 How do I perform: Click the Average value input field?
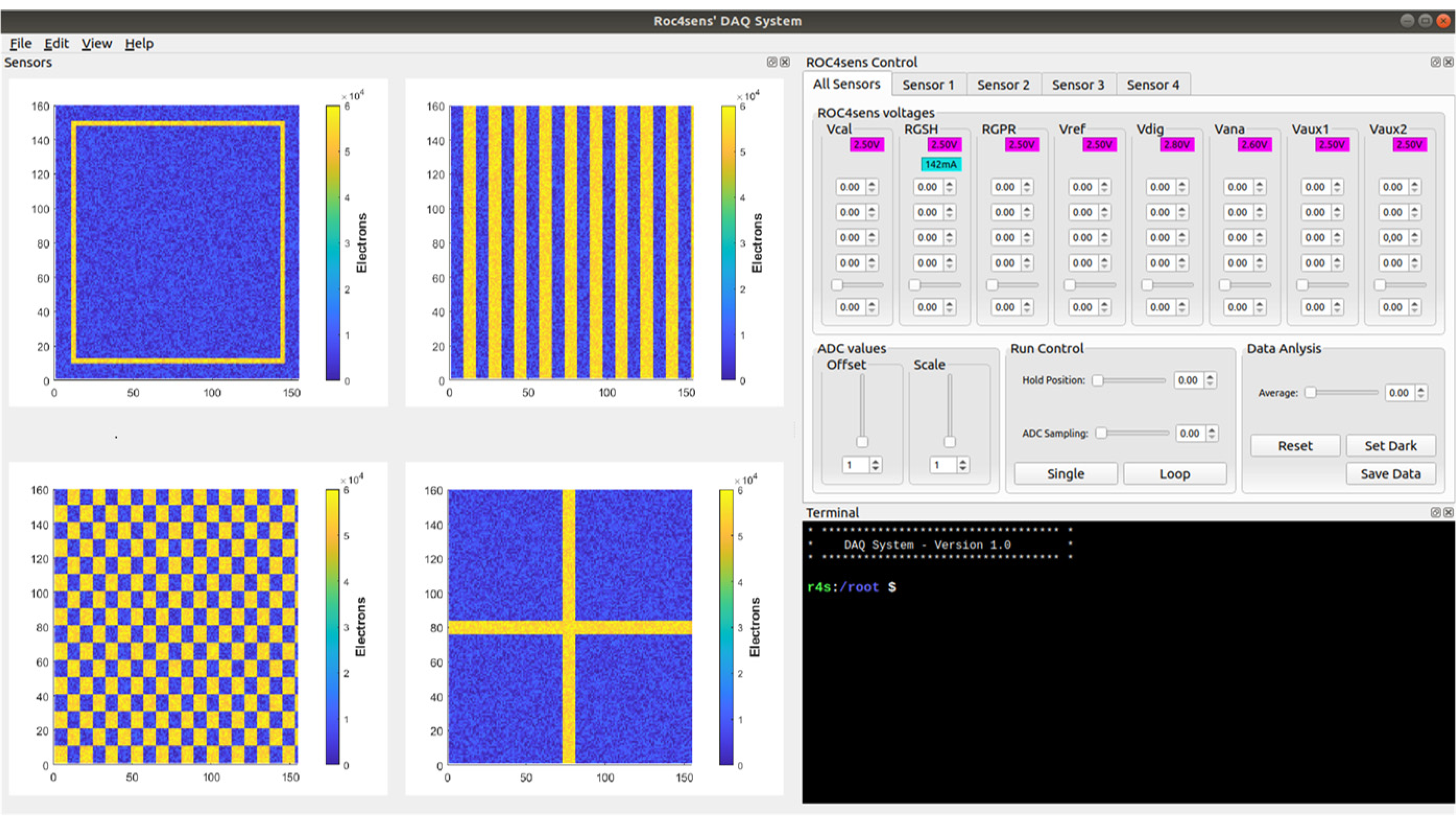[1399, 393]
